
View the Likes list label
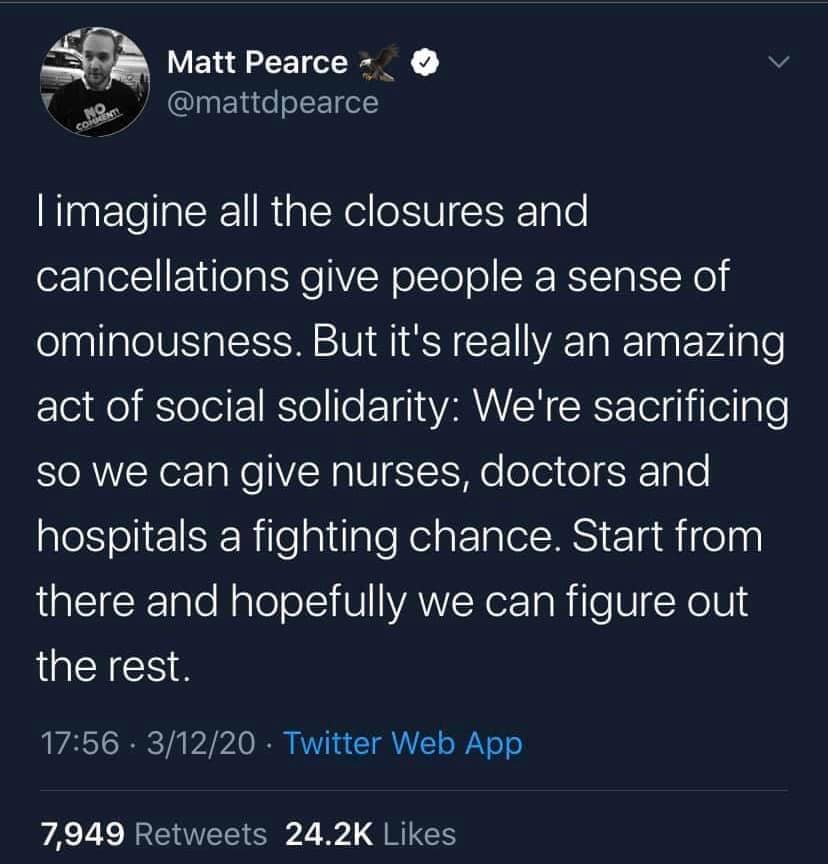[420, 834]
